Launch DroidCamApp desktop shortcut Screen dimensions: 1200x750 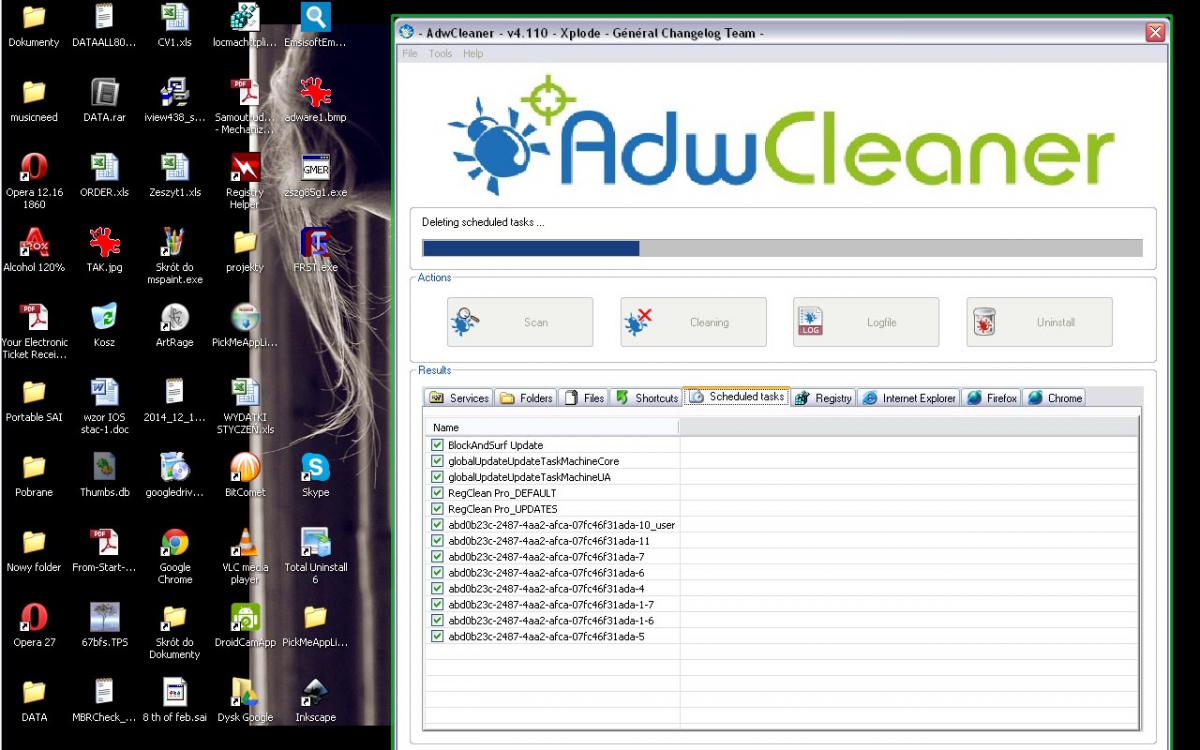coord(245,618)
